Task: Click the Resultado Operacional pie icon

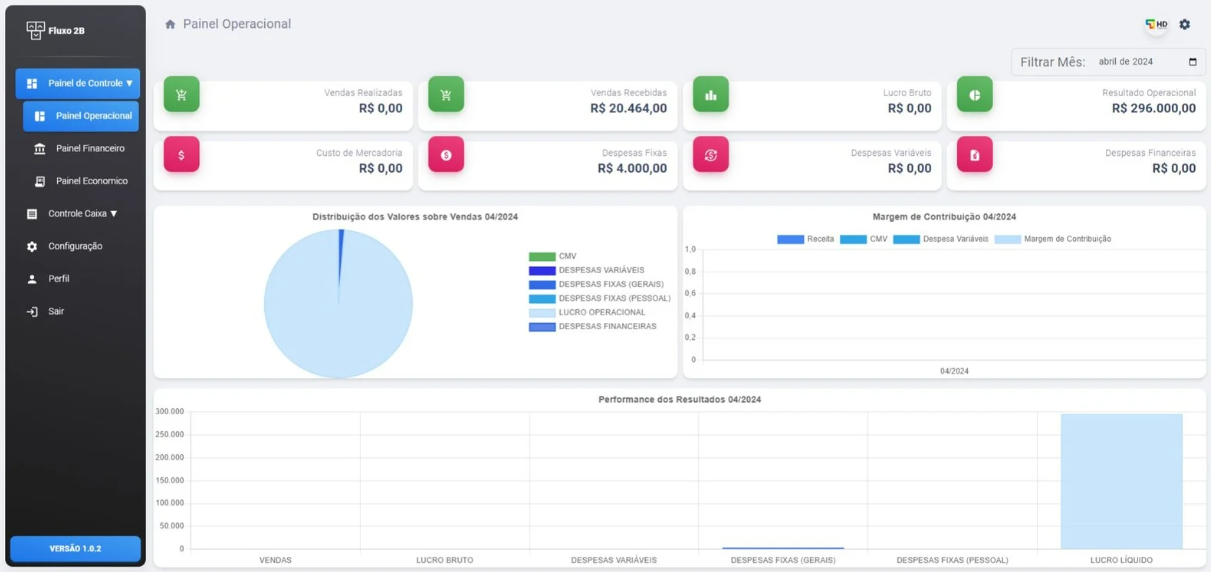Action: [975, 95]
